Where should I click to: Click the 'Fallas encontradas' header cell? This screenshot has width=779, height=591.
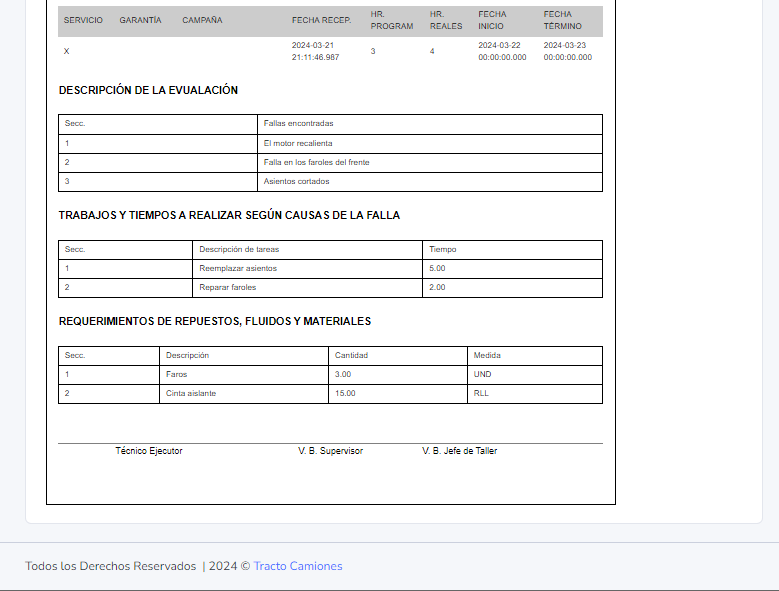point(430,124)
